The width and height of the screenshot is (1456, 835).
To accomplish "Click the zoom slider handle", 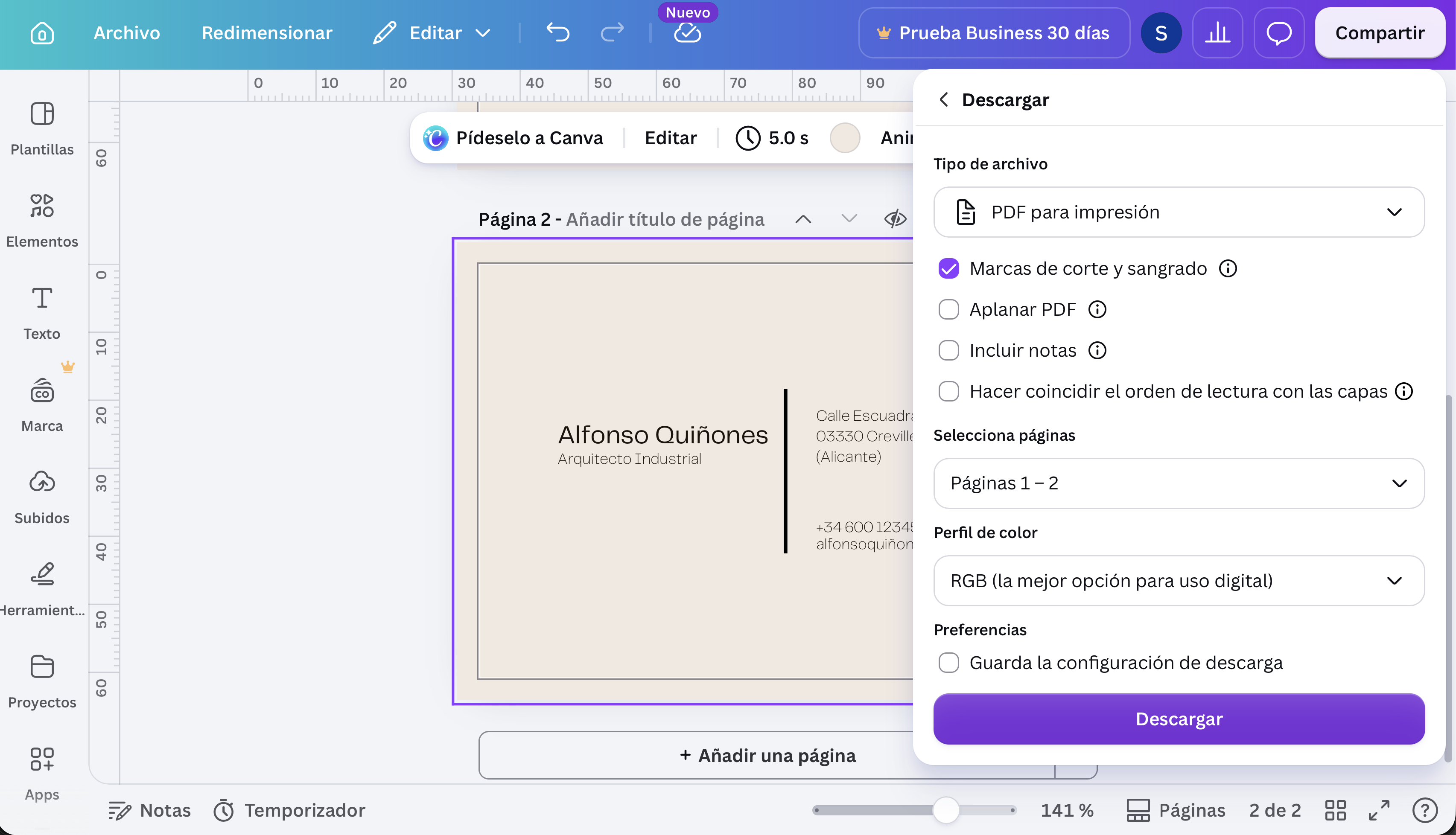I will (945, 810).
